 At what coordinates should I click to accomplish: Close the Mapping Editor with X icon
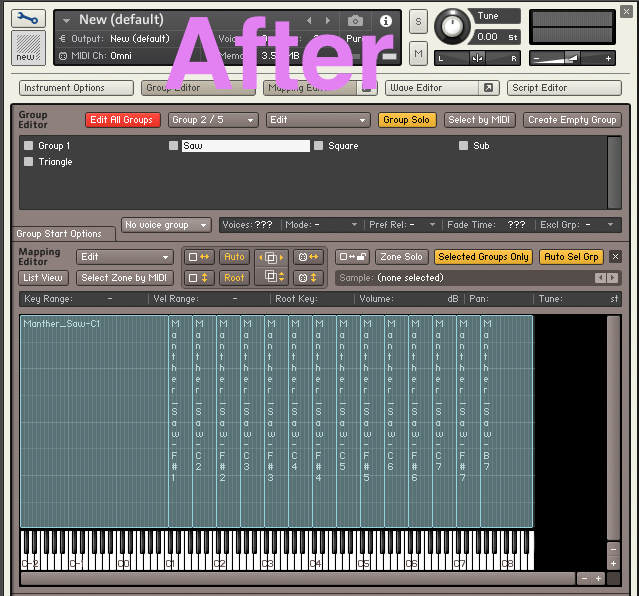pos(615,257)
